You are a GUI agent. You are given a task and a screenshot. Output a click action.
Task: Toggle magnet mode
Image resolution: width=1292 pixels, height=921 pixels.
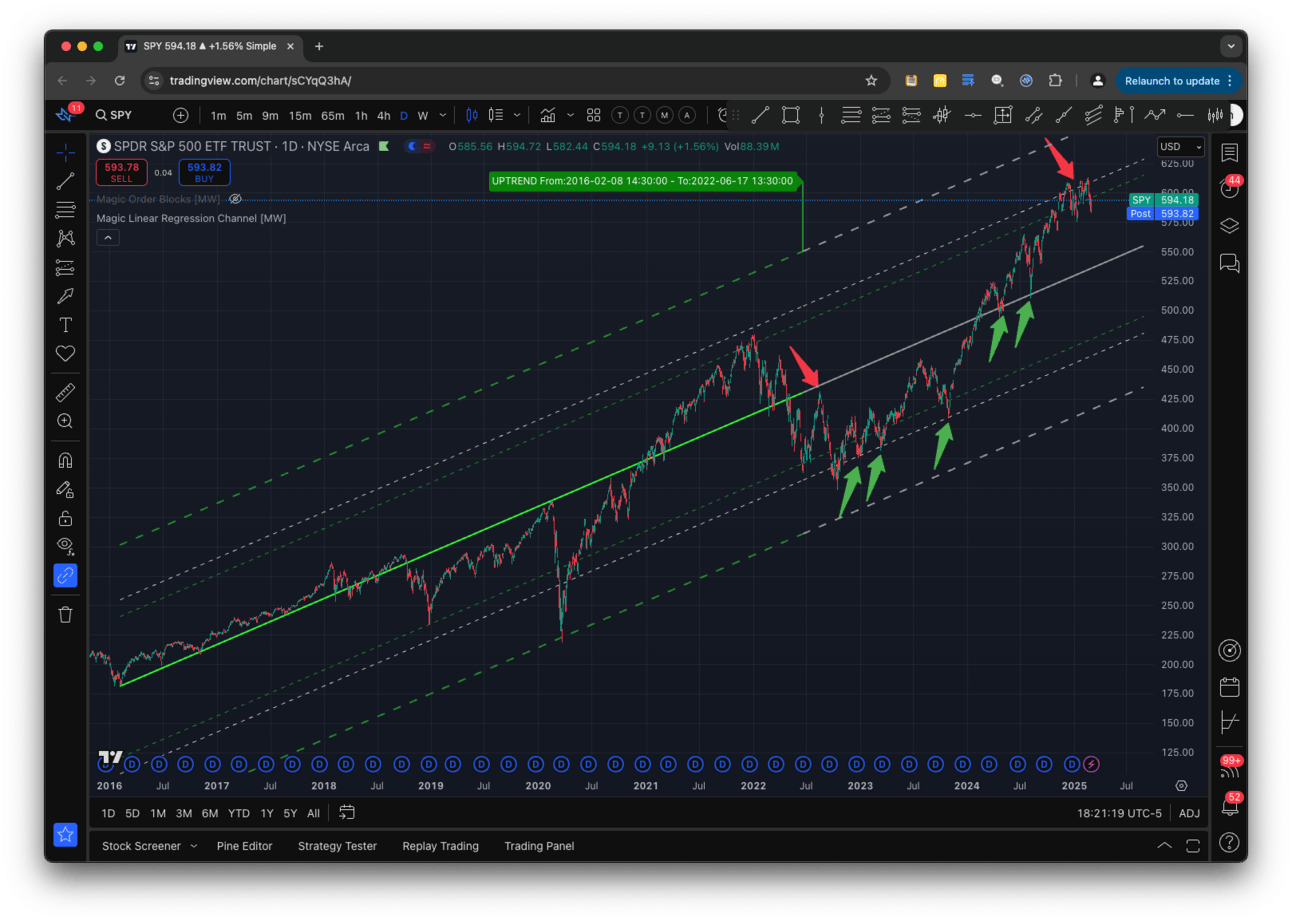66,461
